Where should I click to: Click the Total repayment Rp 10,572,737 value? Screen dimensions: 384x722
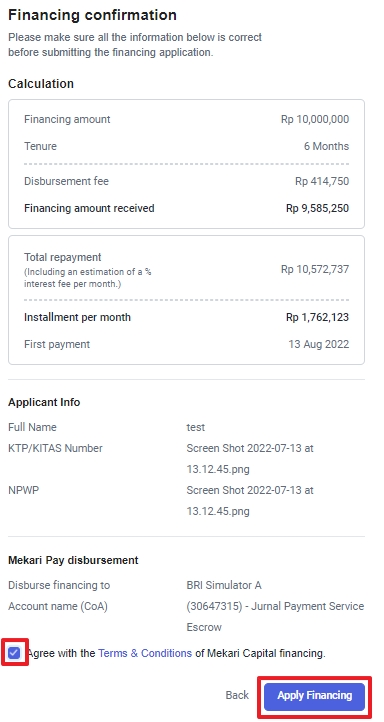315,269
